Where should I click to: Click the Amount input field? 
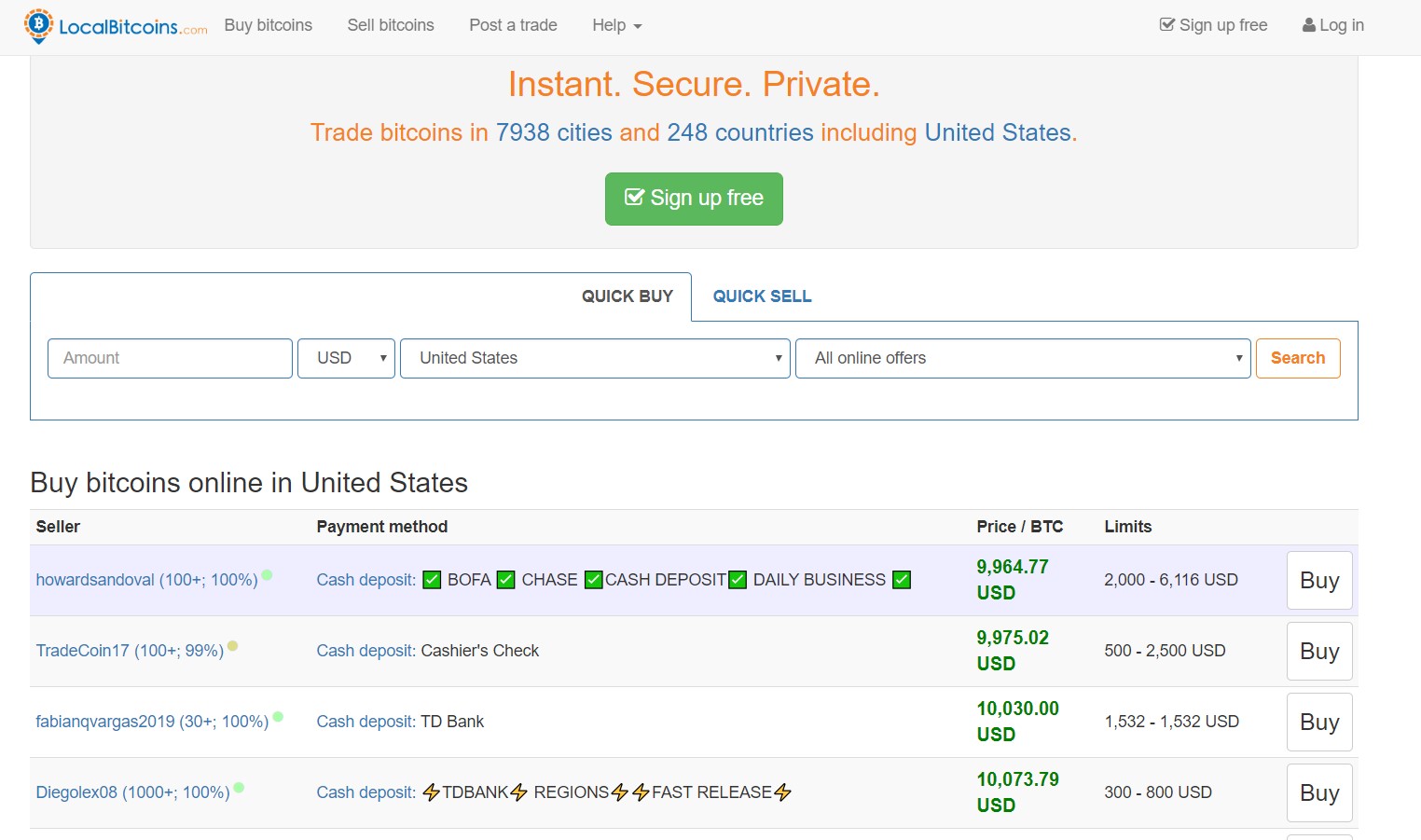170,358
